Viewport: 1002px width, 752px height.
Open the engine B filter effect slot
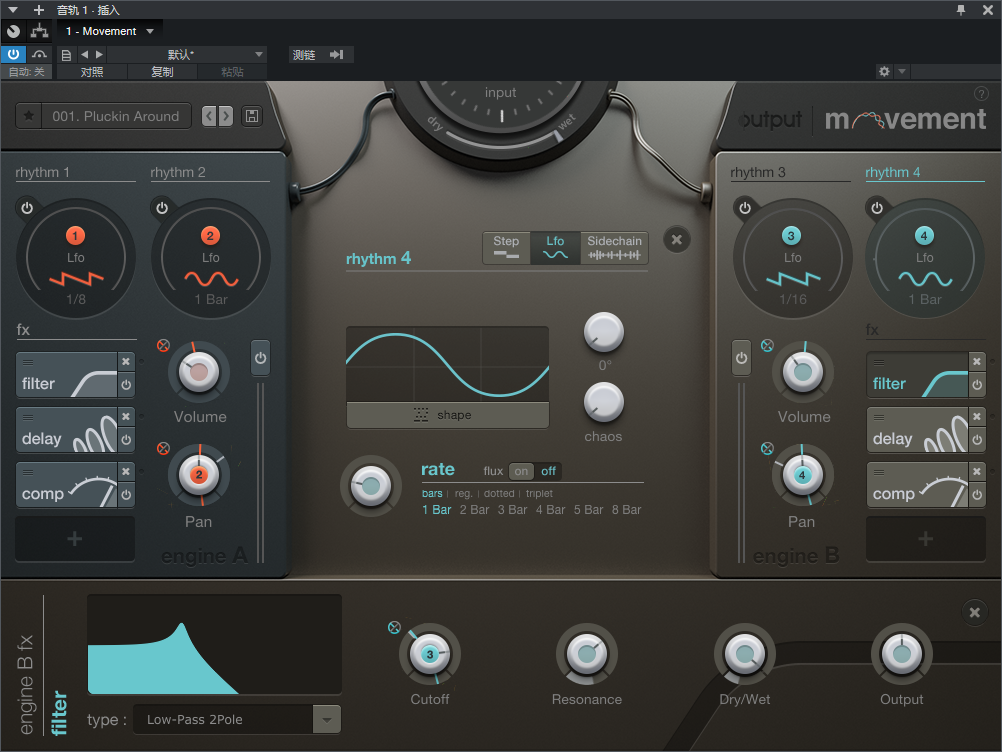pos(918,375)
